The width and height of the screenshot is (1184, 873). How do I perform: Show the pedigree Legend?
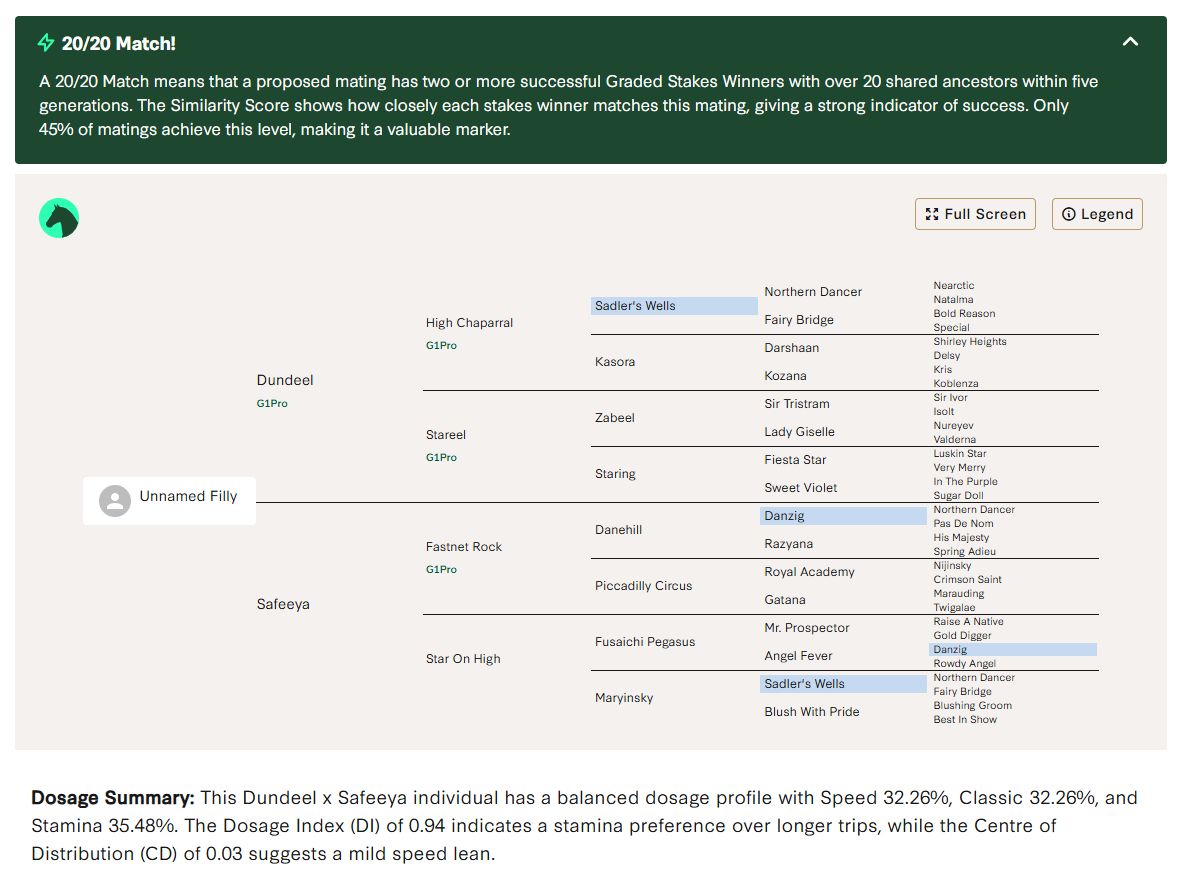[1097, 214]
